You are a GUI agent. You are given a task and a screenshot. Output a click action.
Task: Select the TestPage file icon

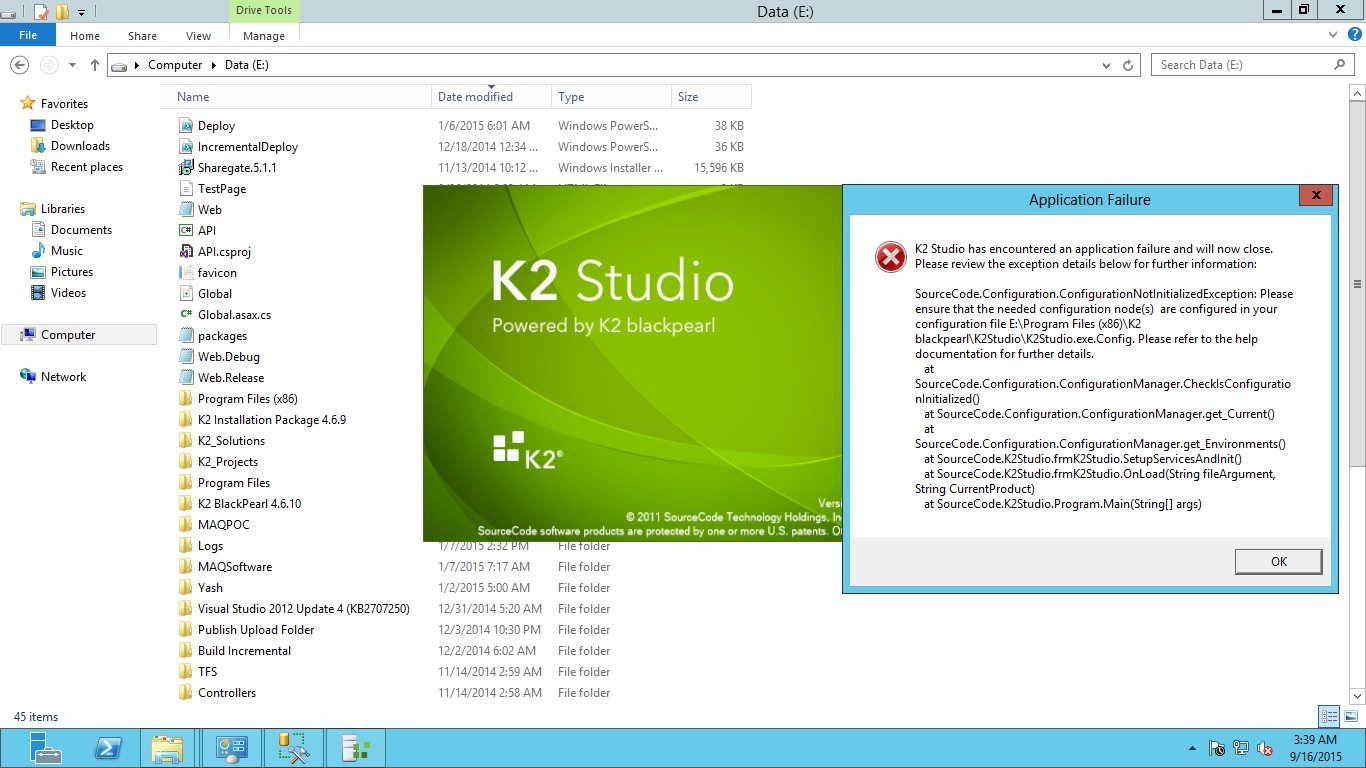click(x=185, y=189)
